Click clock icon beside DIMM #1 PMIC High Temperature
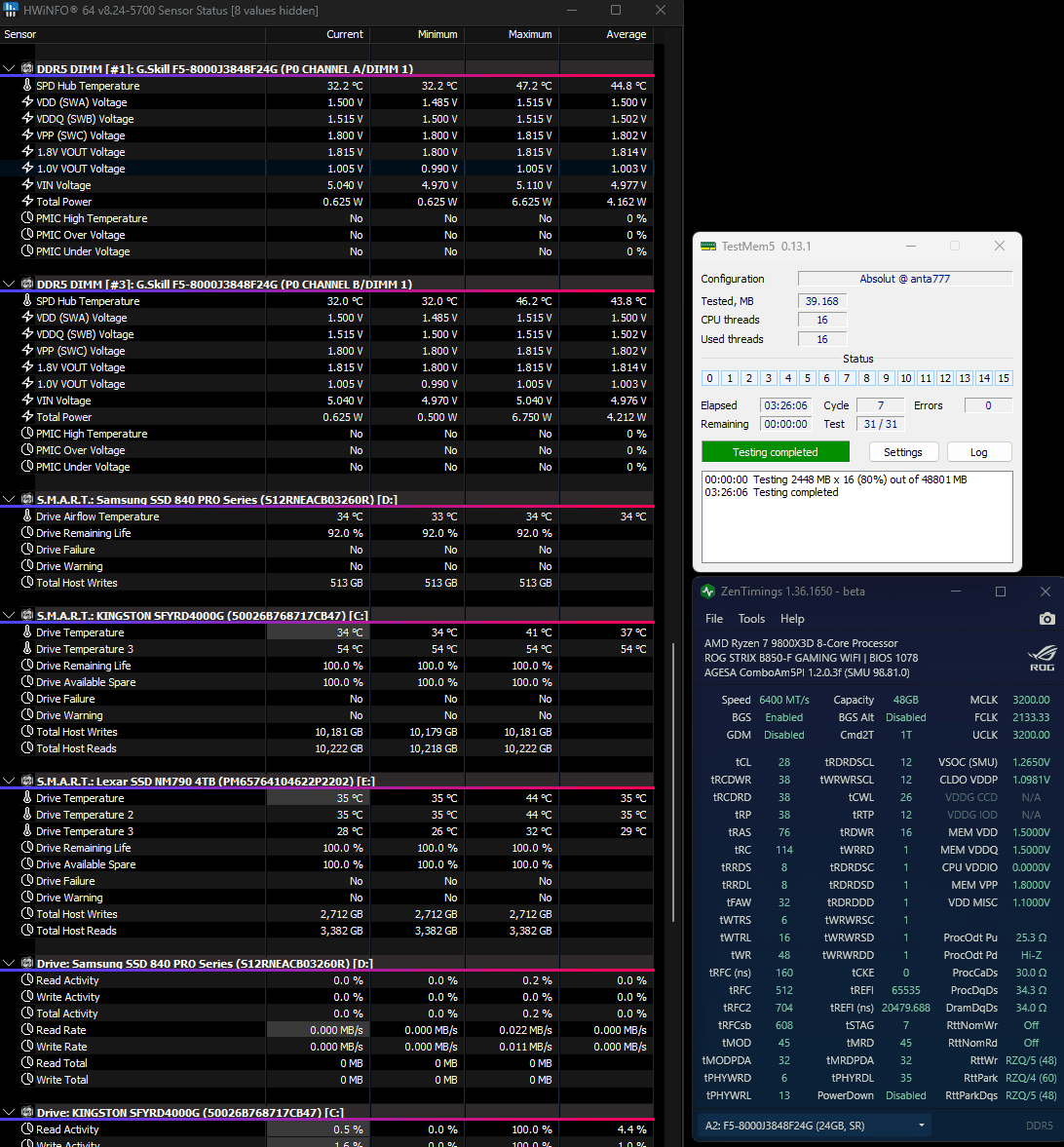Screen dimensions: 1064x1147 [27, 218]
